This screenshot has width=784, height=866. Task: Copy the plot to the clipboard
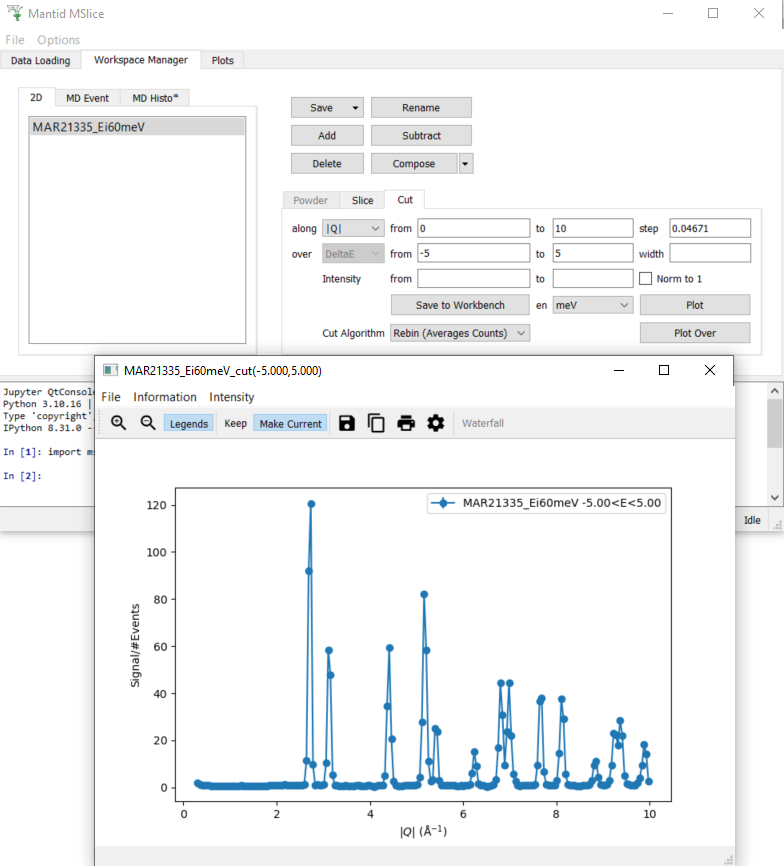coord(376,423)
